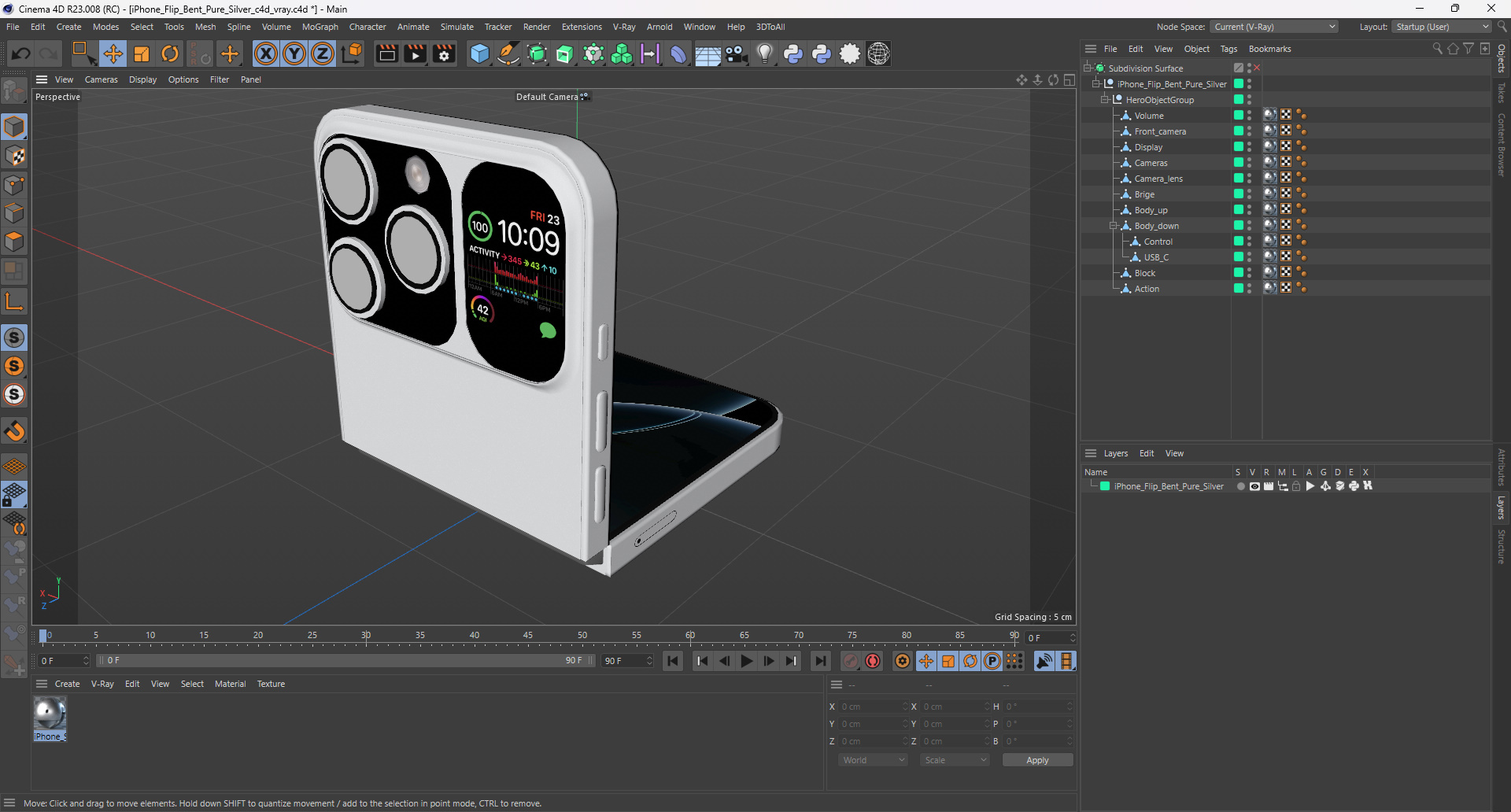This screenshot has width=1511, height=812.
Task: Open material manager Create menu
Action: click(67, 684)
